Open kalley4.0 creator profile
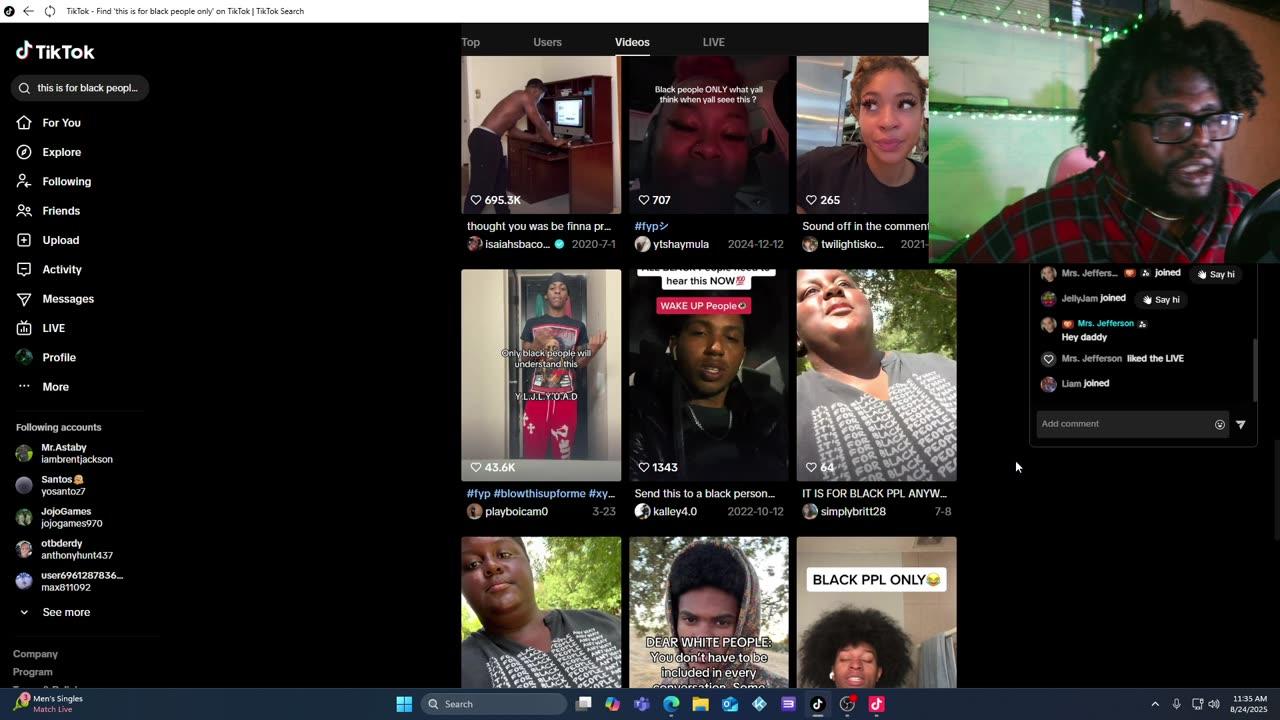 pyautogui.click(x=666, y=511)
